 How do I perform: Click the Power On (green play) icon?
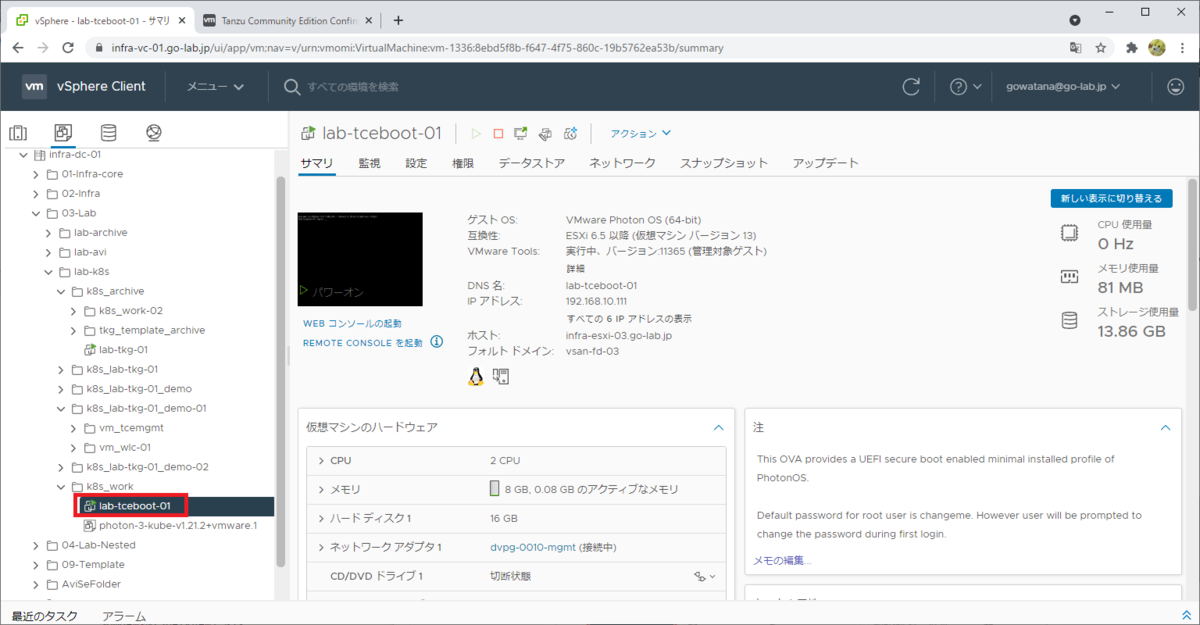click(476, 133)
